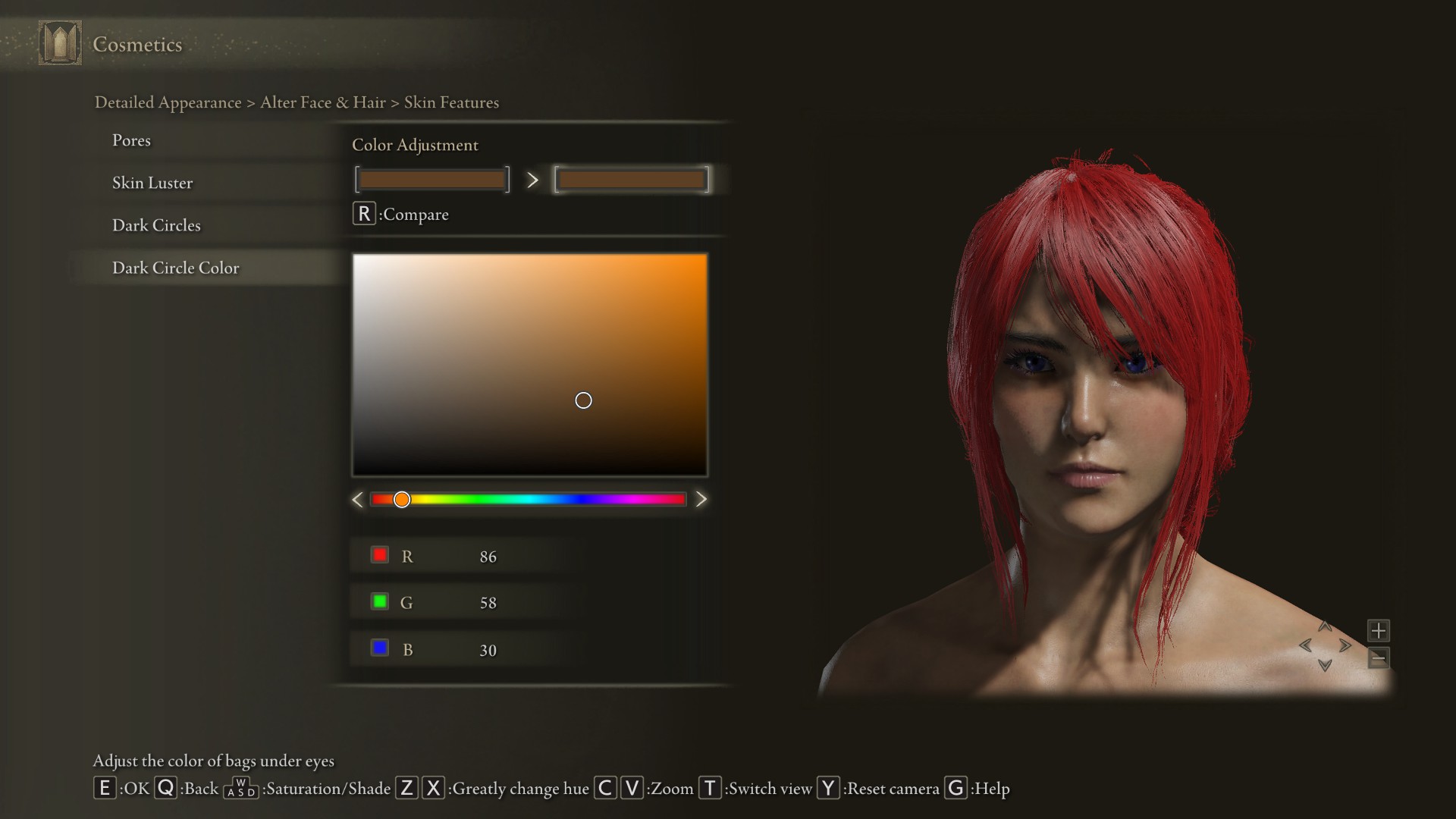Viewport: 1456px width, 819px height.
Task: Select the Pores menu item
Action: pyautogui.click(x=131, y=140)
